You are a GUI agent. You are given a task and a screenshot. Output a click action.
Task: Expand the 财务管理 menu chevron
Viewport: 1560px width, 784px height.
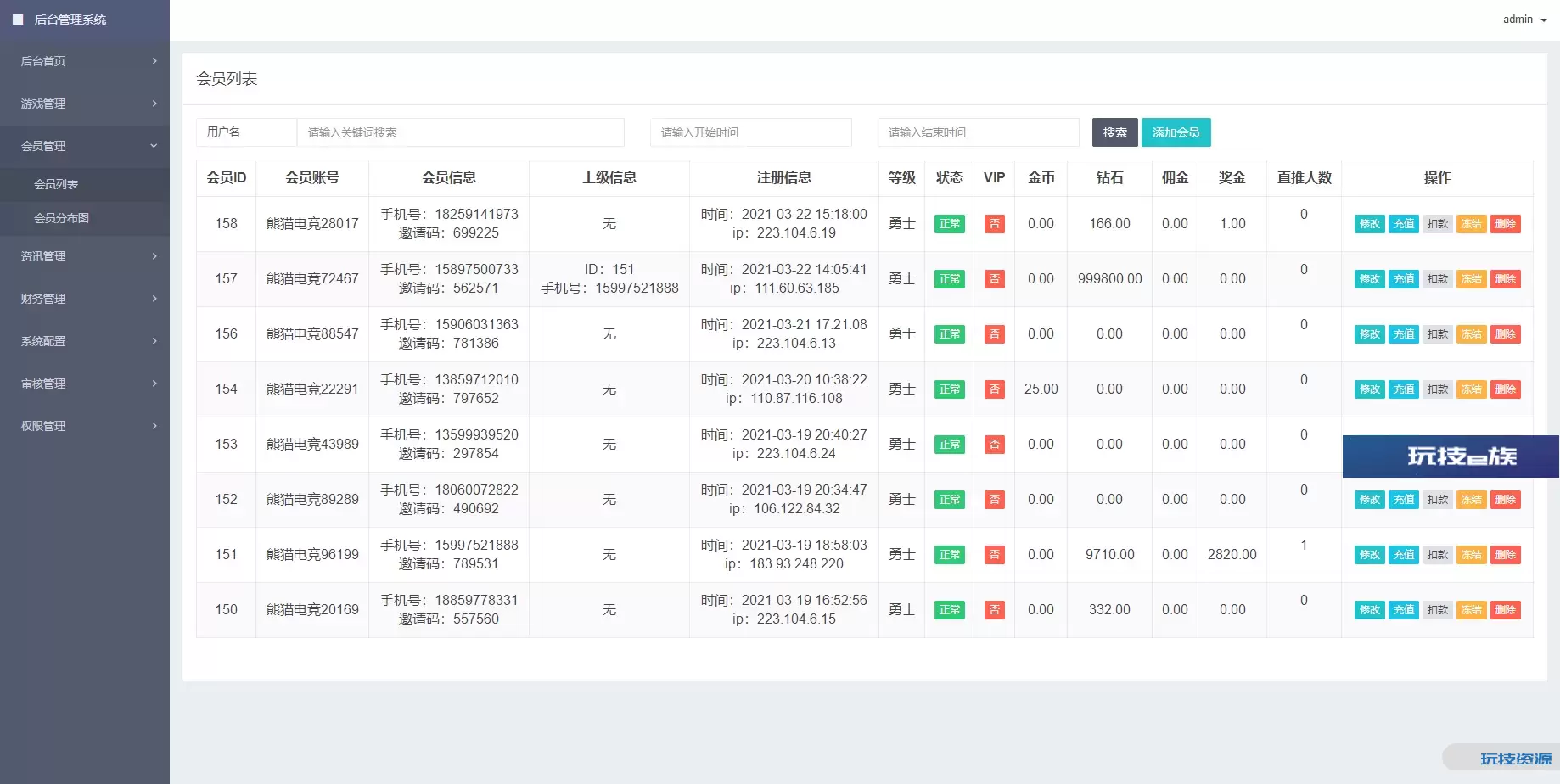pyautogui.click(x=154, y=299)
